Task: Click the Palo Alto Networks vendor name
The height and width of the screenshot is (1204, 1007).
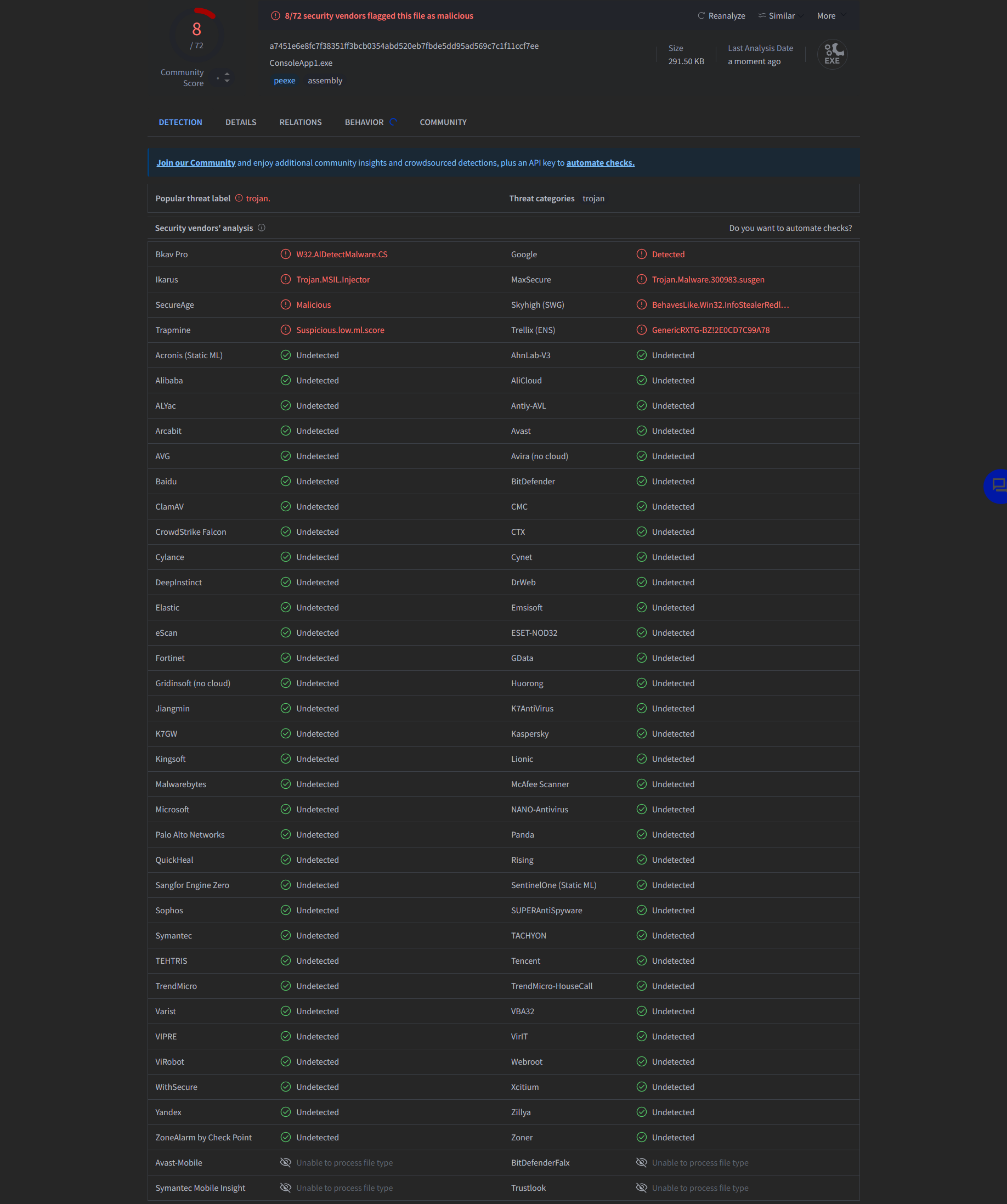Action: [190, 834]
